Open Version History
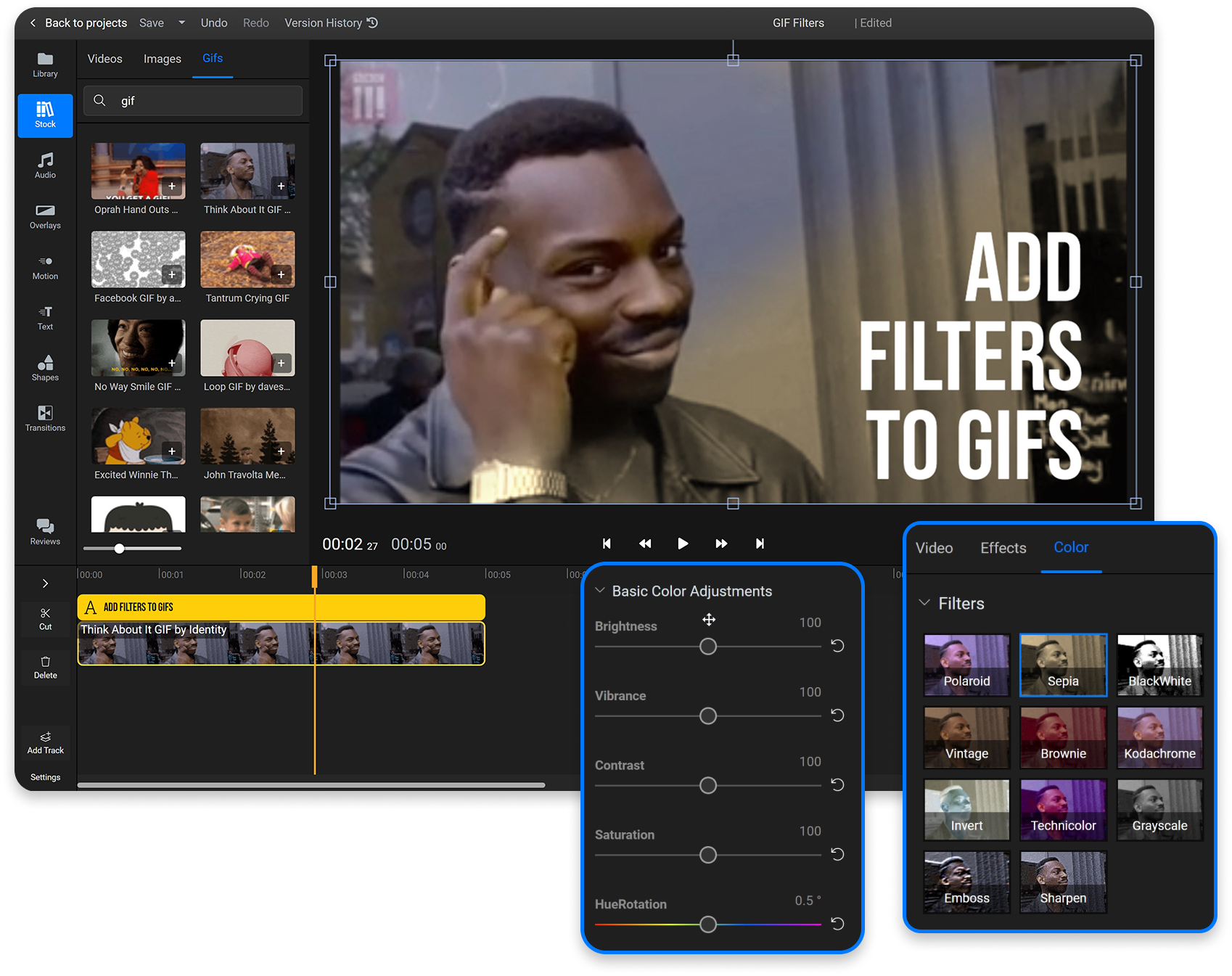 (324, 22)
